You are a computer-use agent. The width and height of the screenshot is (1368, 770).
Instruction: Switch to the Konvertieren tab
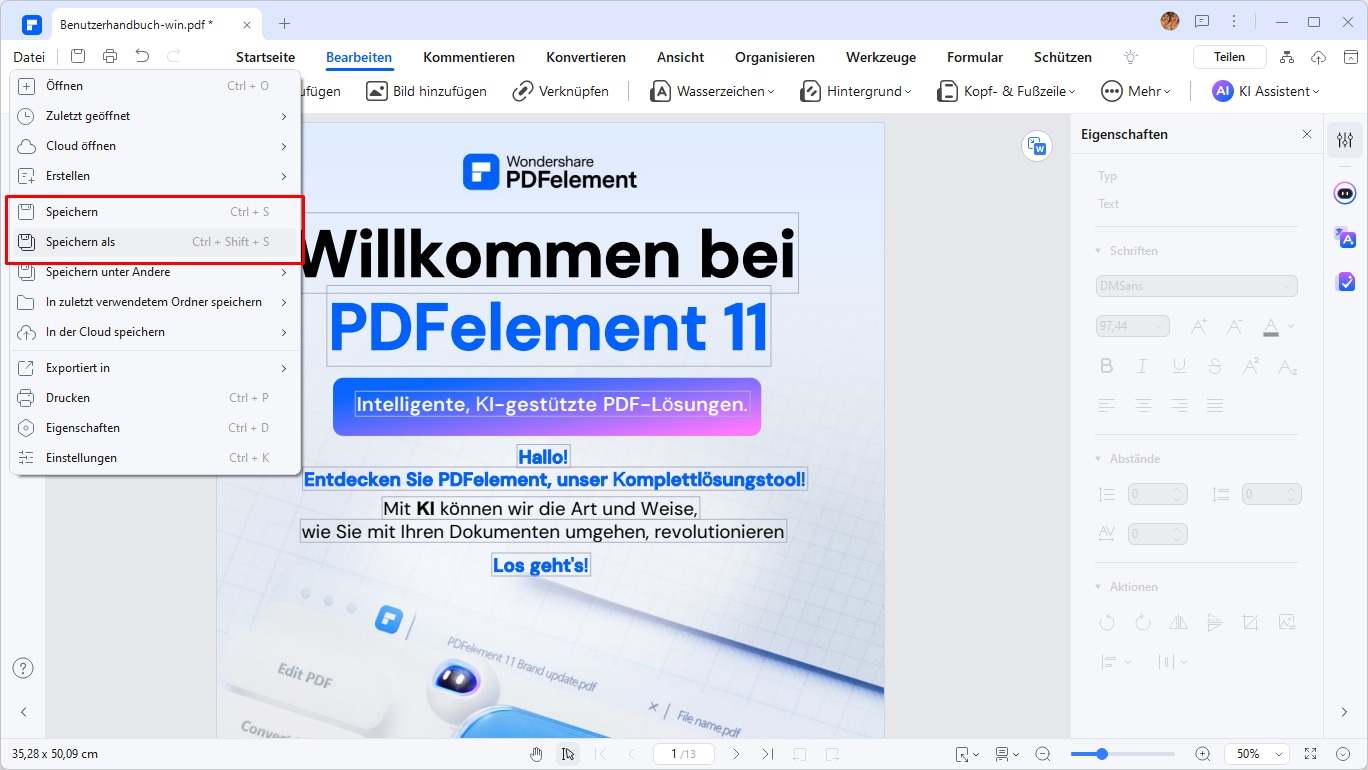coord(586,57)
